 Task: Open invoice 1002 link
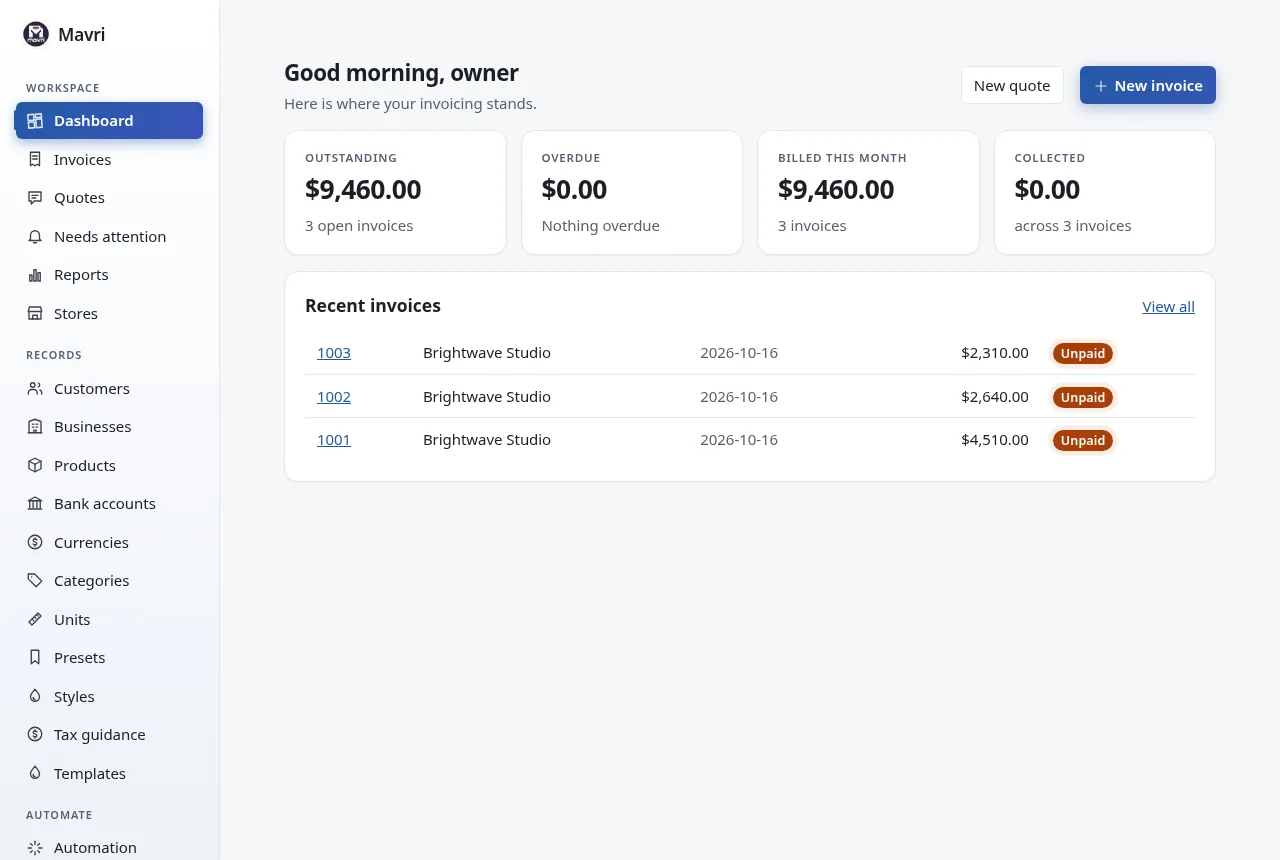(334, 397)
